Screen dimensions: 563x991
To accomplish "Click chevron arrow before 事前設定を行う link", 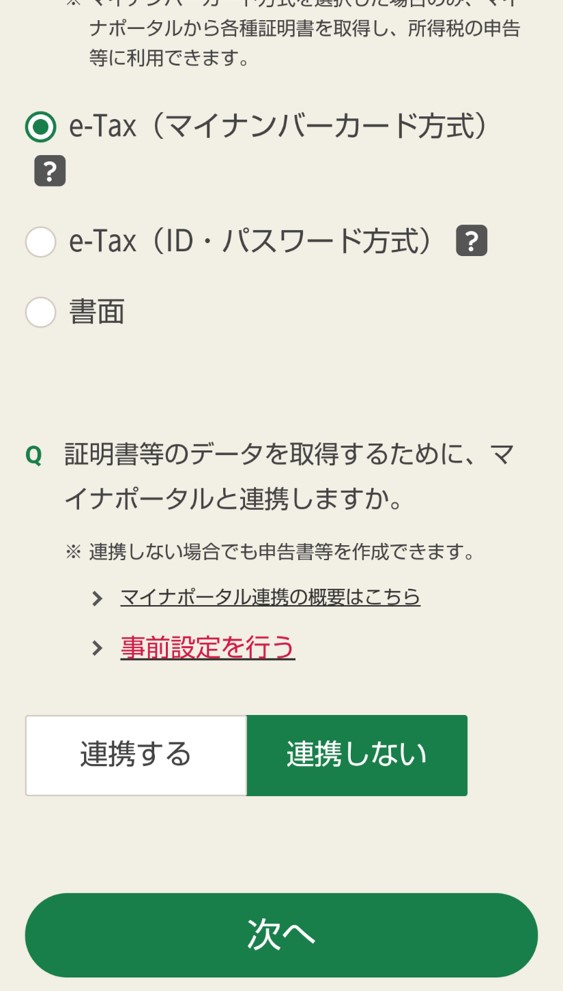I will (97, 648).
